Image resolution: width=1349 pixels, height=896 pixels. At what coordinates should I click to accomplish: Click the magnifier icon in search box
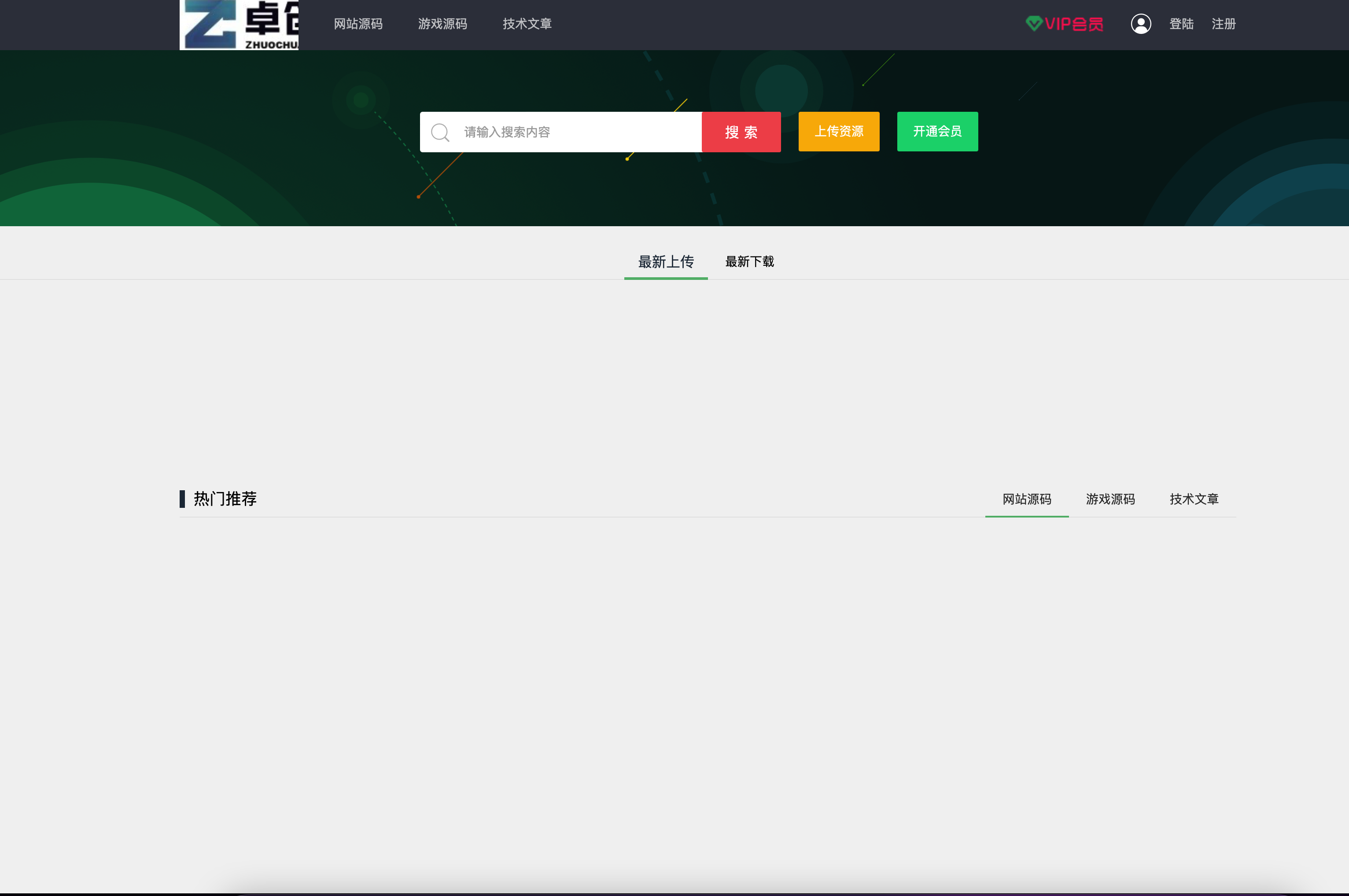pos(440,132)
